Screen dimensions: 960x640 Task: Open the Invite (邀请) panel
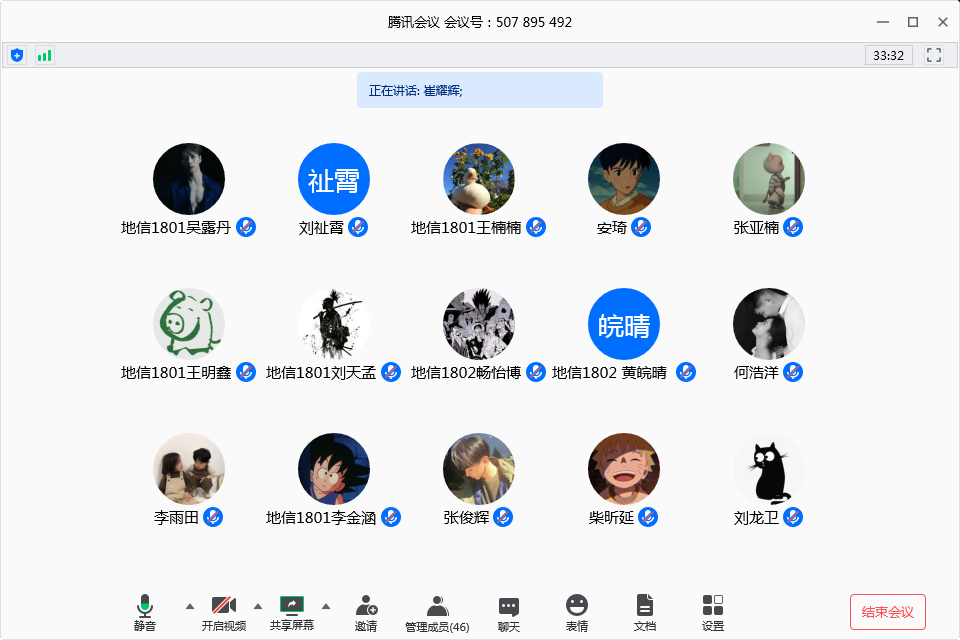pos(366,612)
